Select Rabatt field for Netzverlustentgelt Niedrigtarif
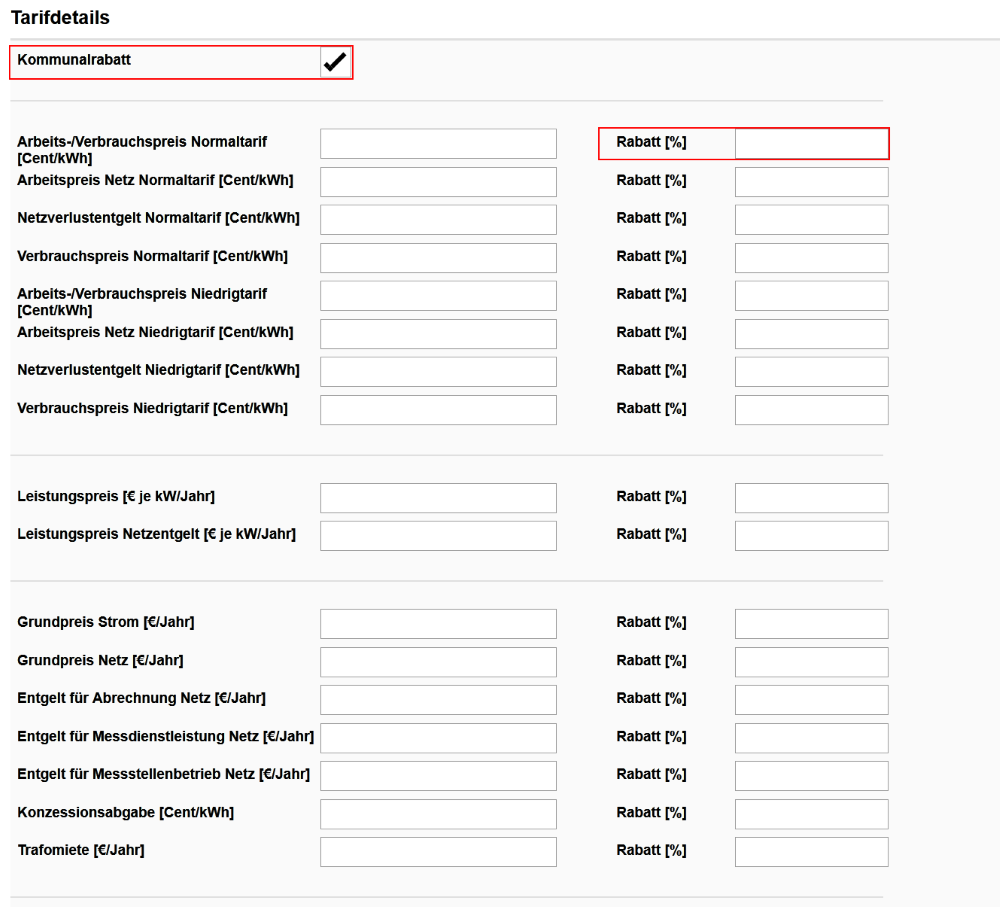The width and height of the screenshot is (1000, 907). 811,372
